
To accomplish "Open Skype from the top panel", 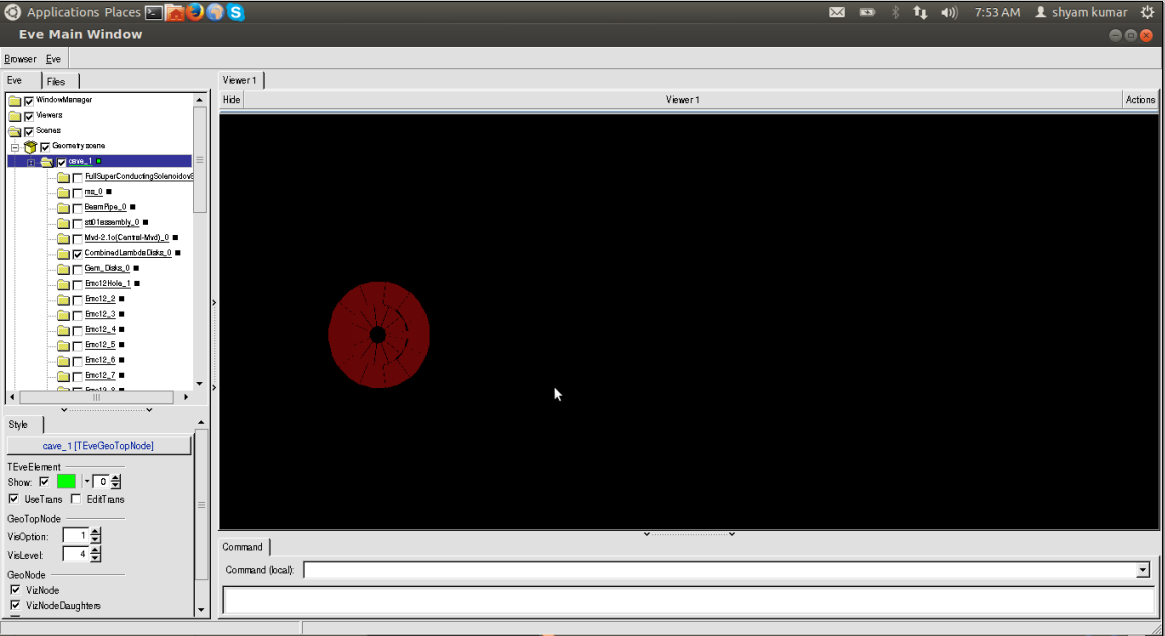I will tap(236, 12).
